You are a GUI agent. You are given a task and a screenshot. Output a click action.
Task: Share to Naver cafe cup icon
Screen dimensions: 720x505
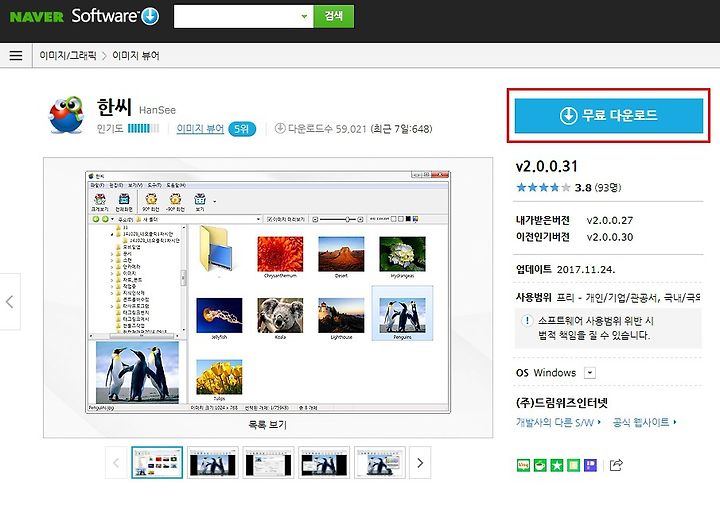540,465
